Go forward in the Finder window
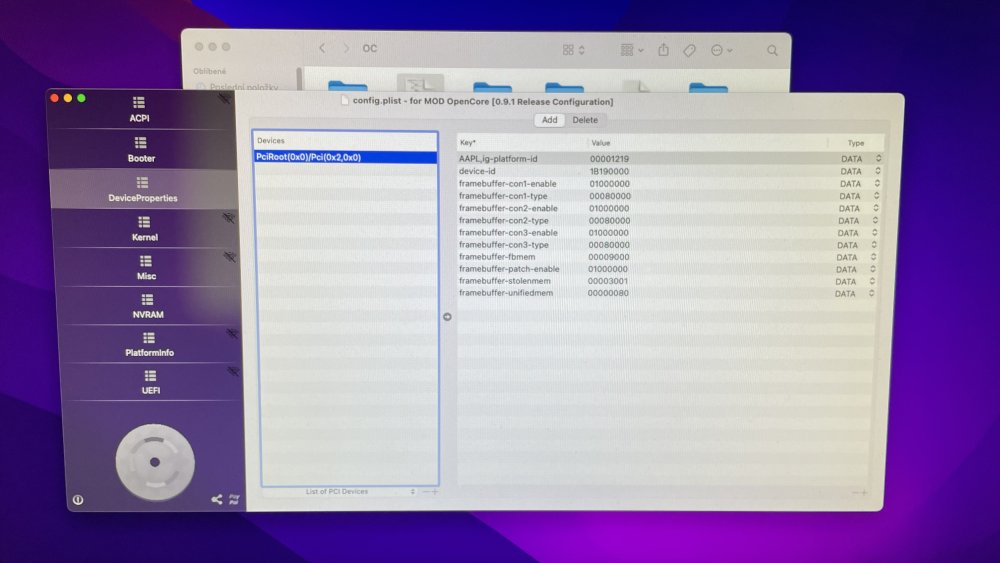1000x563 pixels. tap(346, 48)
